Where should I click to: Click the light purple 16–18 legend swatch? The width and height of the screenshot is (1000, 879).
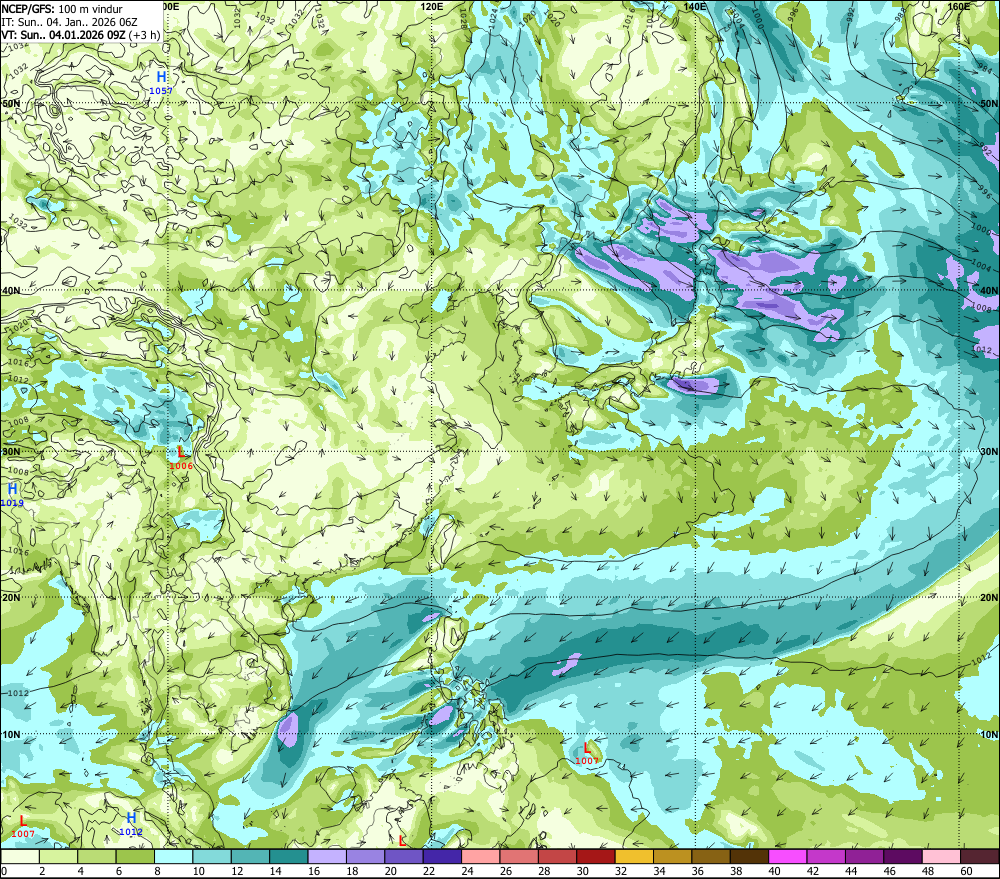point(327,856)
